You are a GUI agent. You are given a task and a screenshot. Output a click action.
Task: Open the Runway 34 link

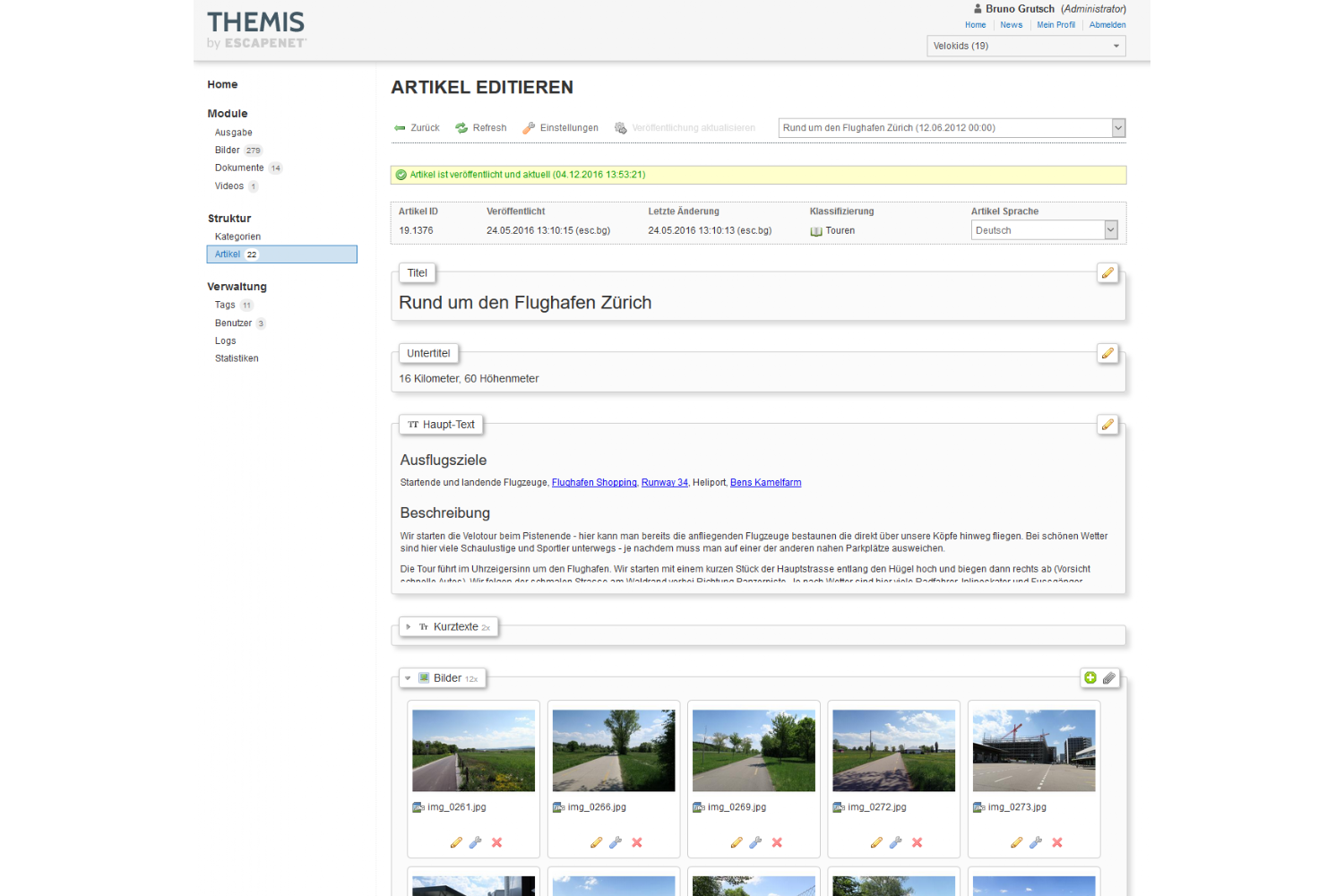(664, 483)
